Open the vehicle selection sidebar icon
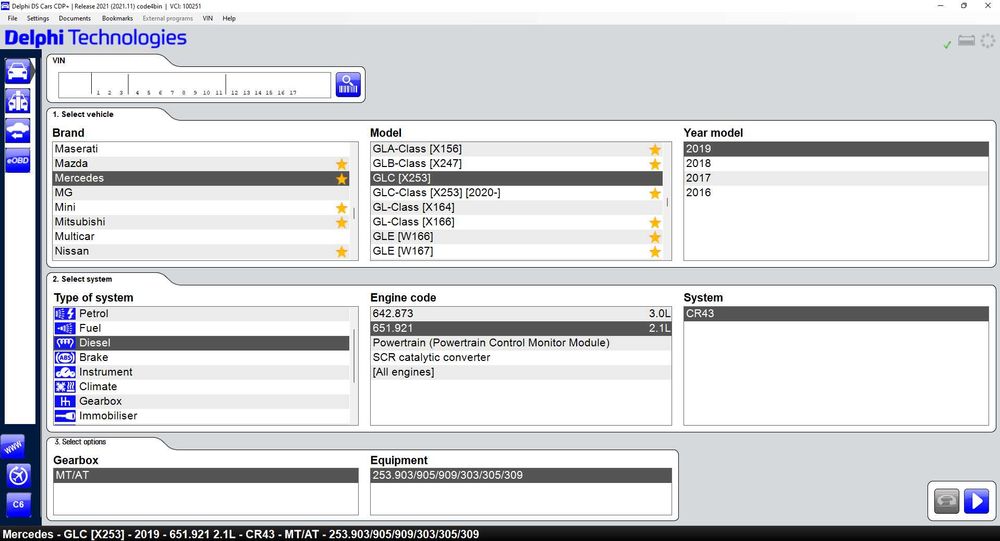 (18, 71)
